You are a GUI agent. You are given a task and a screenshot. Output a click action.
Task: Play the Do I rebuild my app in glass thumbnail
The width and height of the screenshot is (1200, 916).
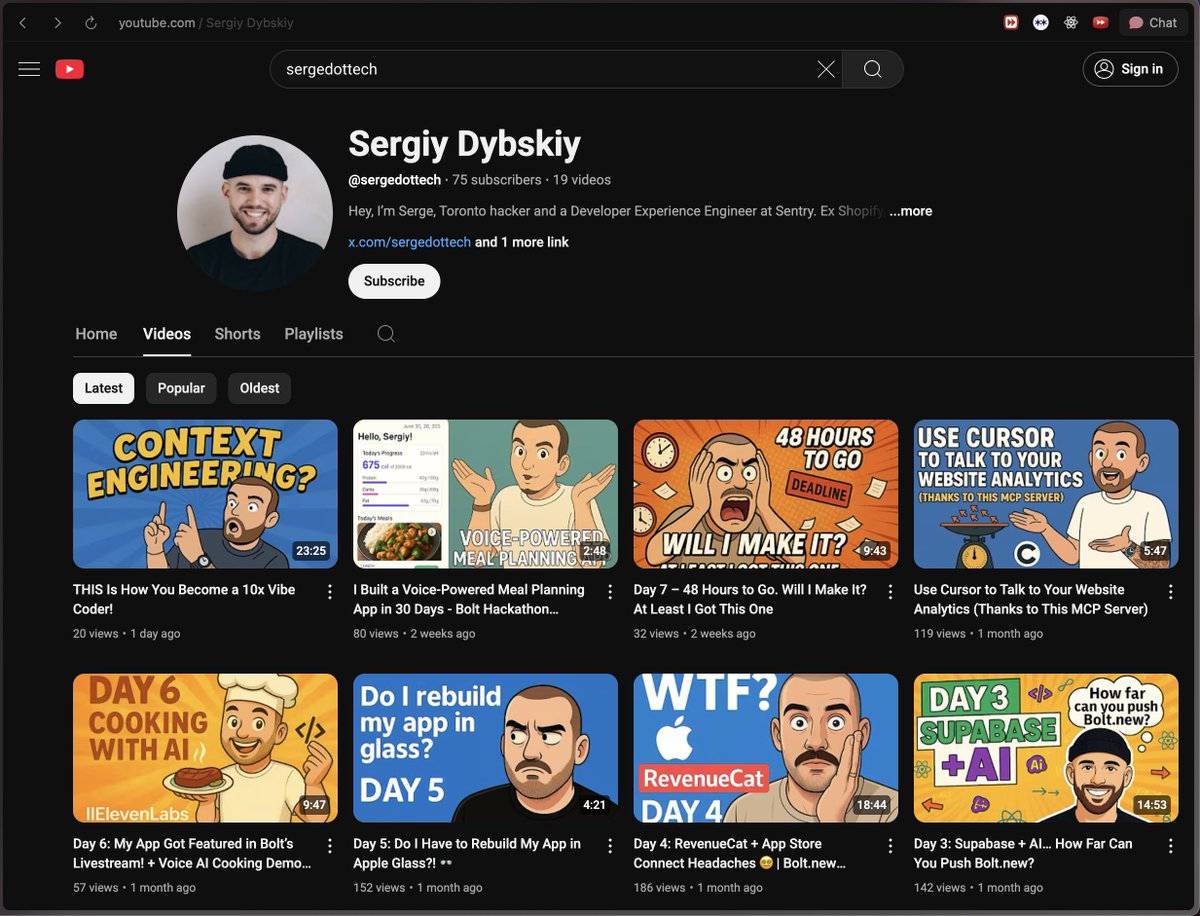pyautogui.click(x=485, y=748)
